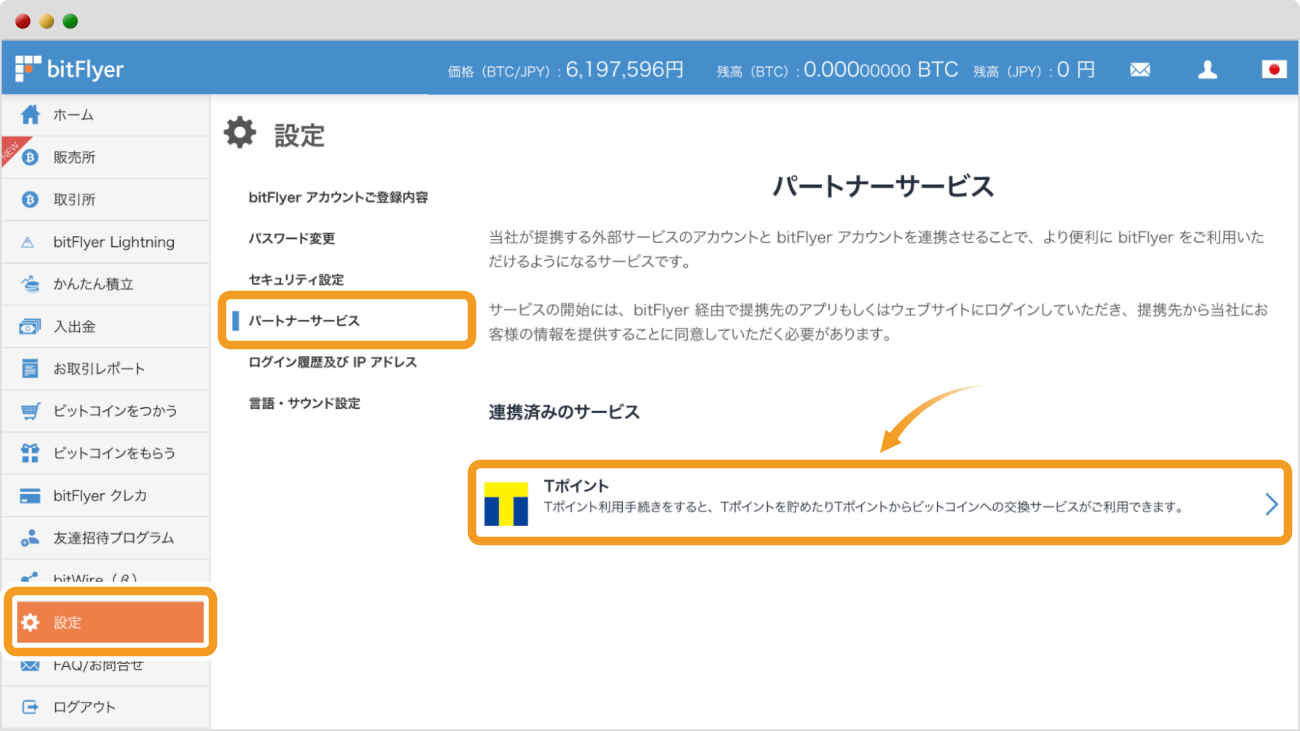The image size is (1300, 731).
Task: Open ログイン履歴及び IP アドレス
Action: tap(333, 362)
